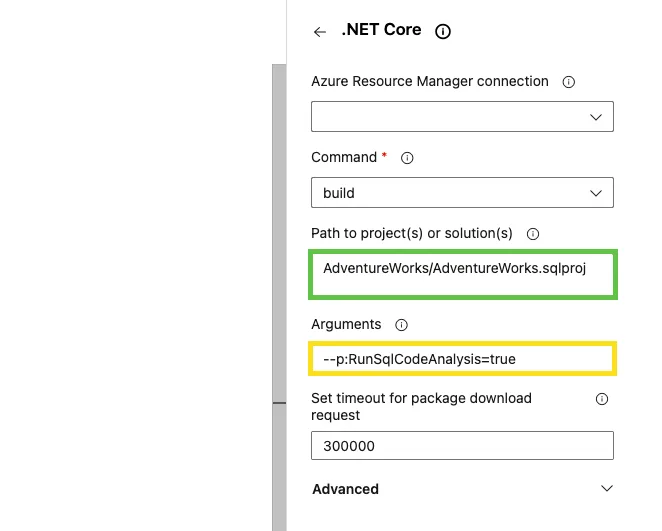Show info for Path to project(s) or solution(s)
Viewport: 662px width, 531px height.
(x=532, y=234)
